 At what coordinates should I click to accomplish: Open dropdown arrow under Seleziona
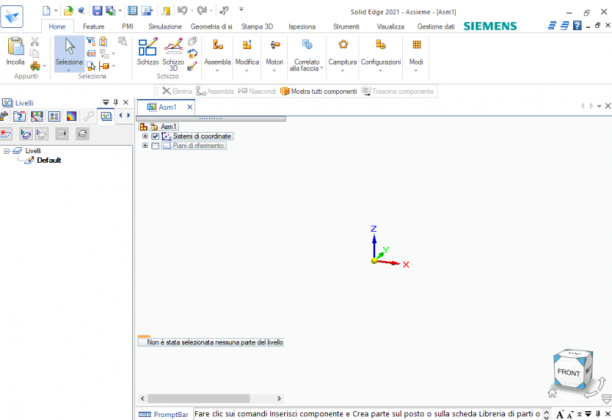pos(69,71)
